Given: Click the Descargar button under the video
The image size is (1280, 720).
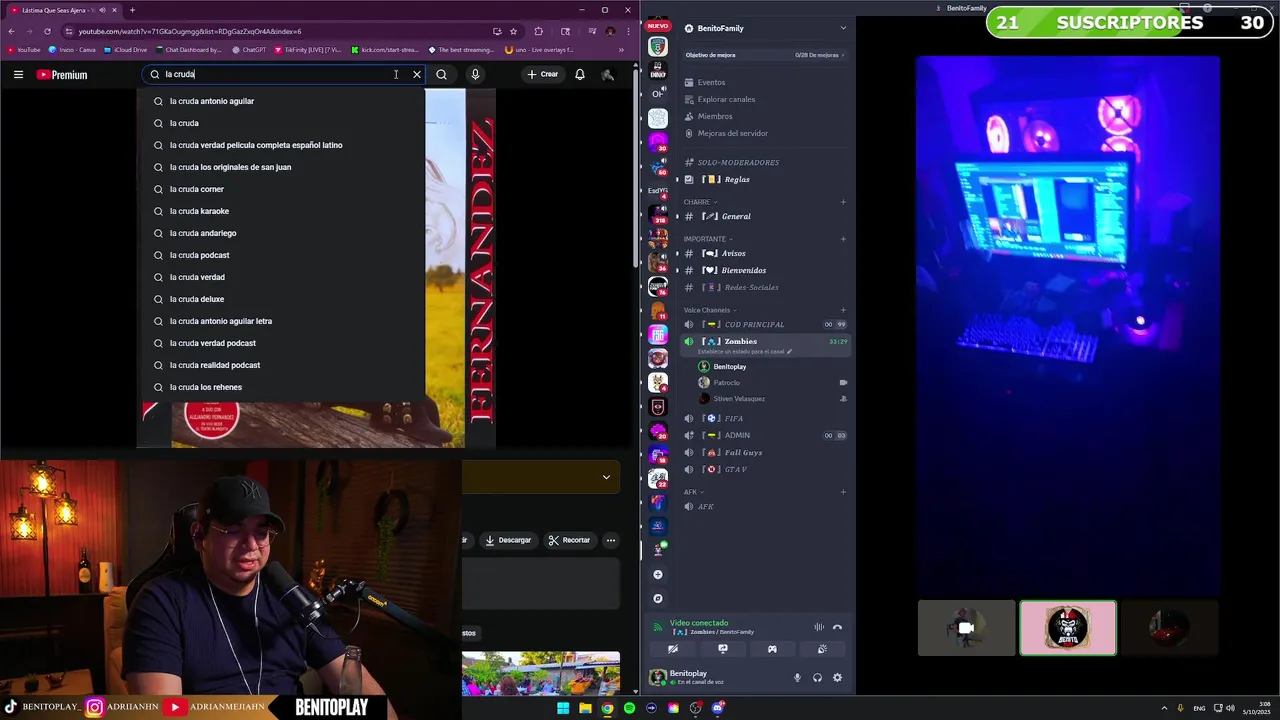Looking at the screenshot, I should (x=508, y=540).
